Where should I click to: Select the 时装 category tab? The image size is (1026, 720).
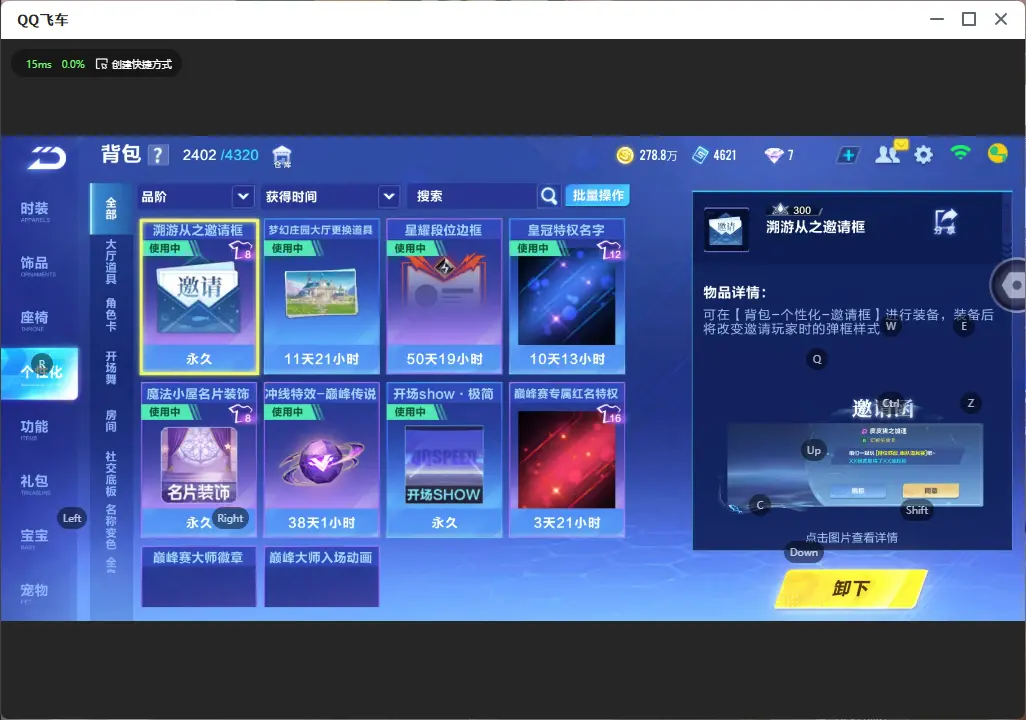click(35, 210)
